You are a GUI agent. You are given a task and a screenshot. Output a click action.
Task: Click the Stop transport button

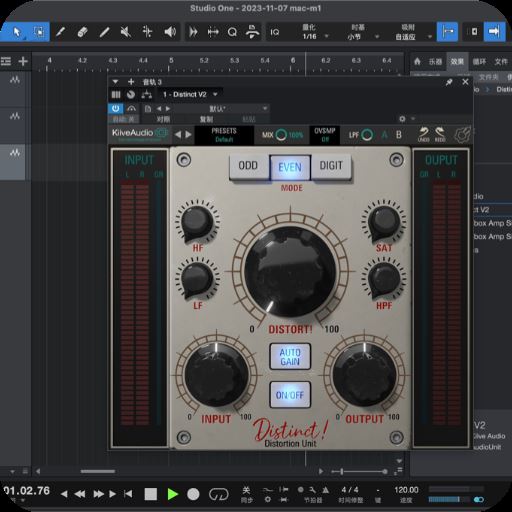coord(150,494)
